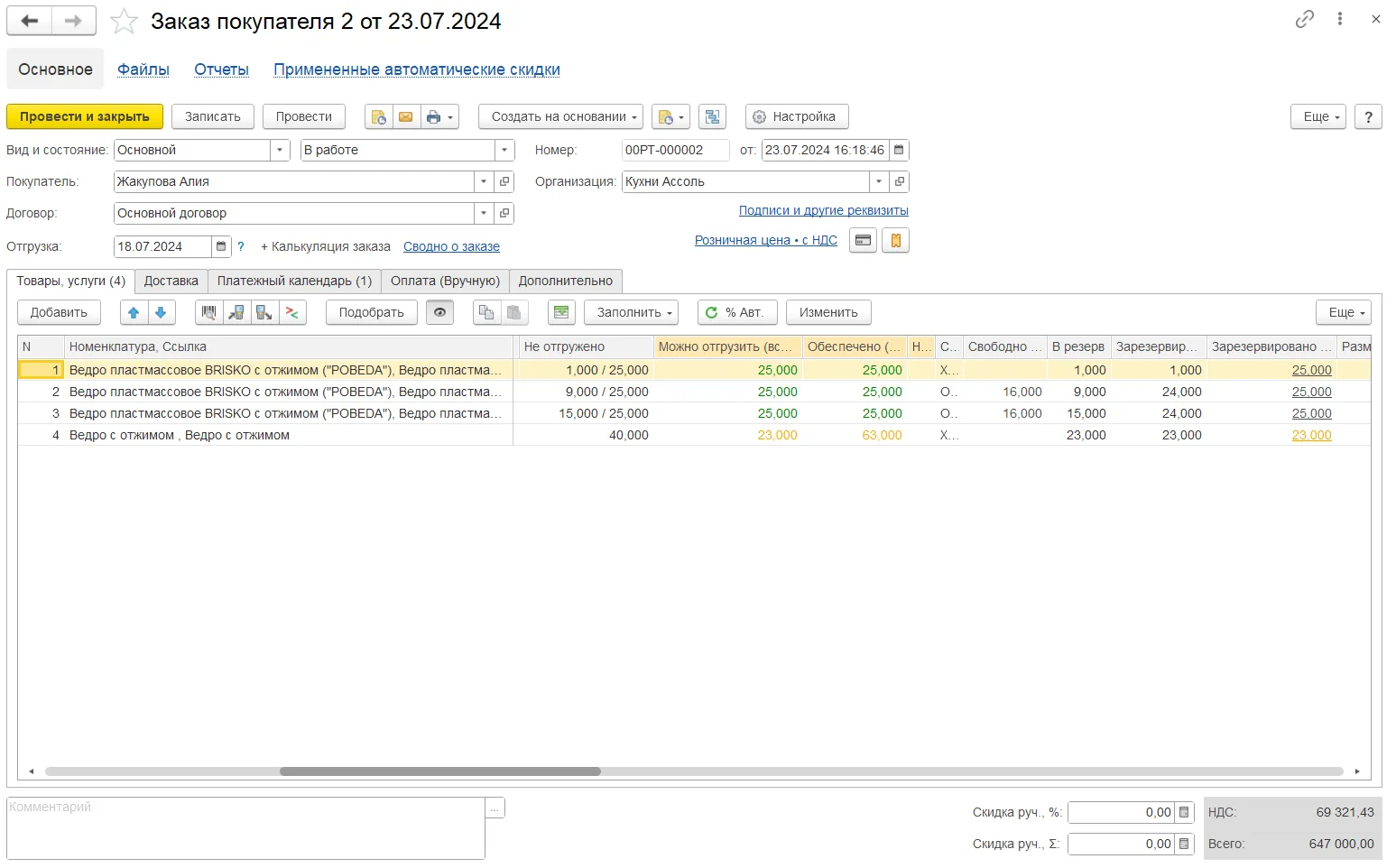1396x868 pixels.
Task: Open calculator for Скидка руч., % field
Action: tap(1184, 812)
